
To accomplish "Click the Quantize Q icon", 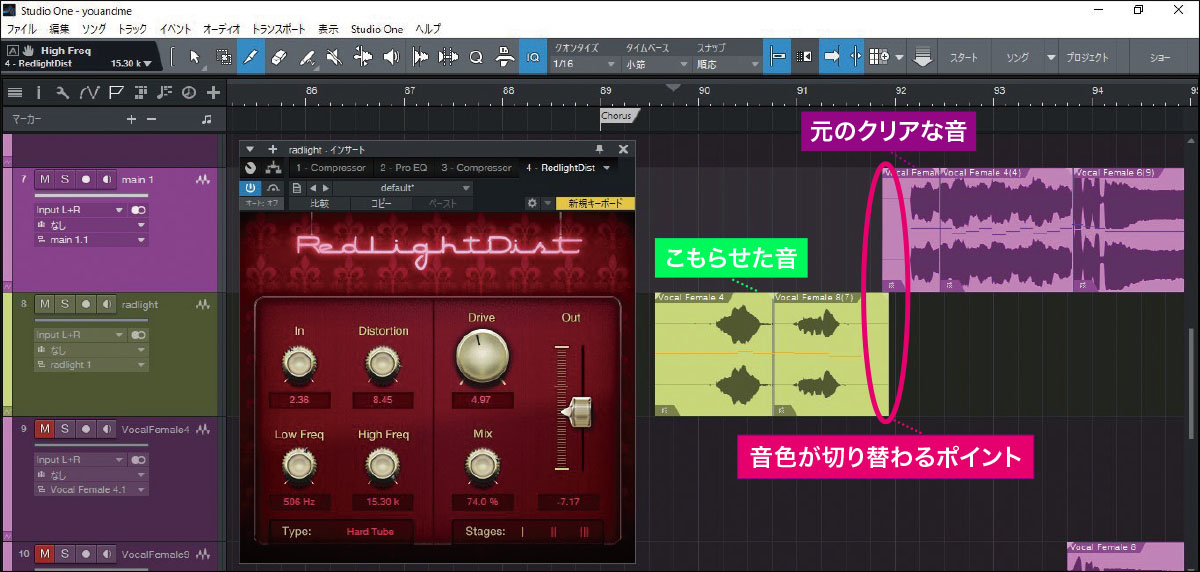I will coord(476,57).
